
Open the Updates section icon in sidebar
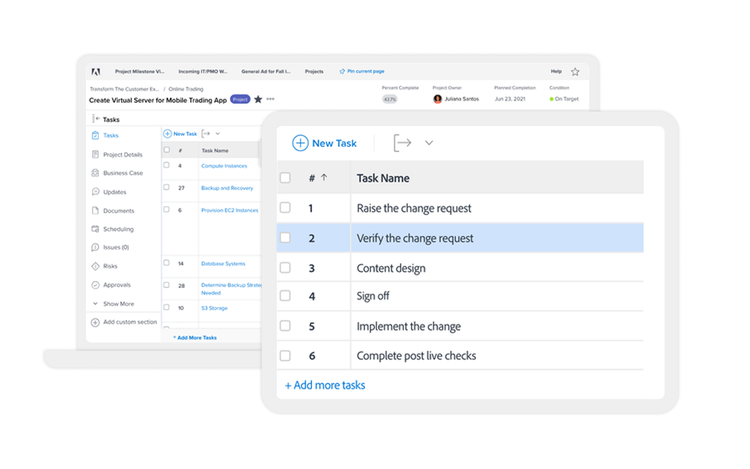pyautogui.click(x=96, y=192)
